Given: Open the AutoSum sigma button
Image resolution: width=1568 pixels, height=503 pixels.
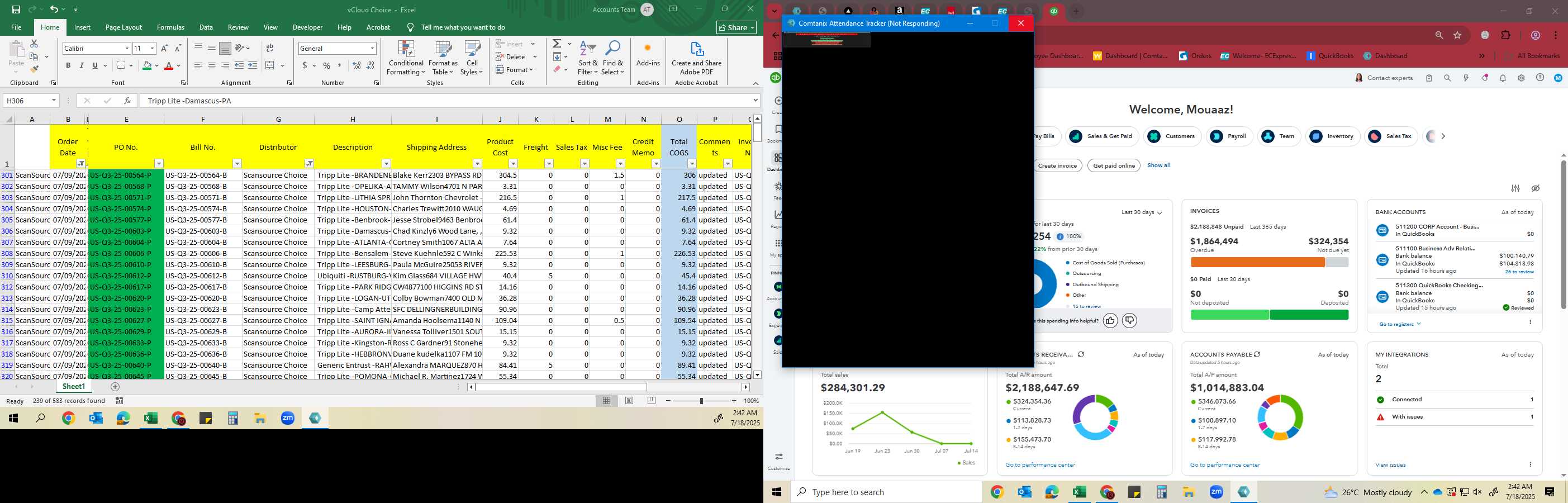Looking at the screenshot, I should [x=557, y=44].
